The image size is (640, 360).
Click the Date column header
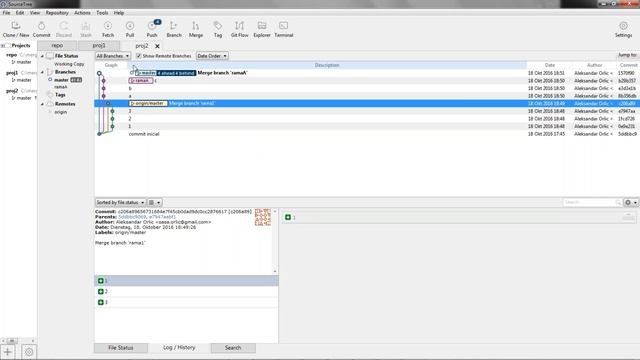(550, 65)
